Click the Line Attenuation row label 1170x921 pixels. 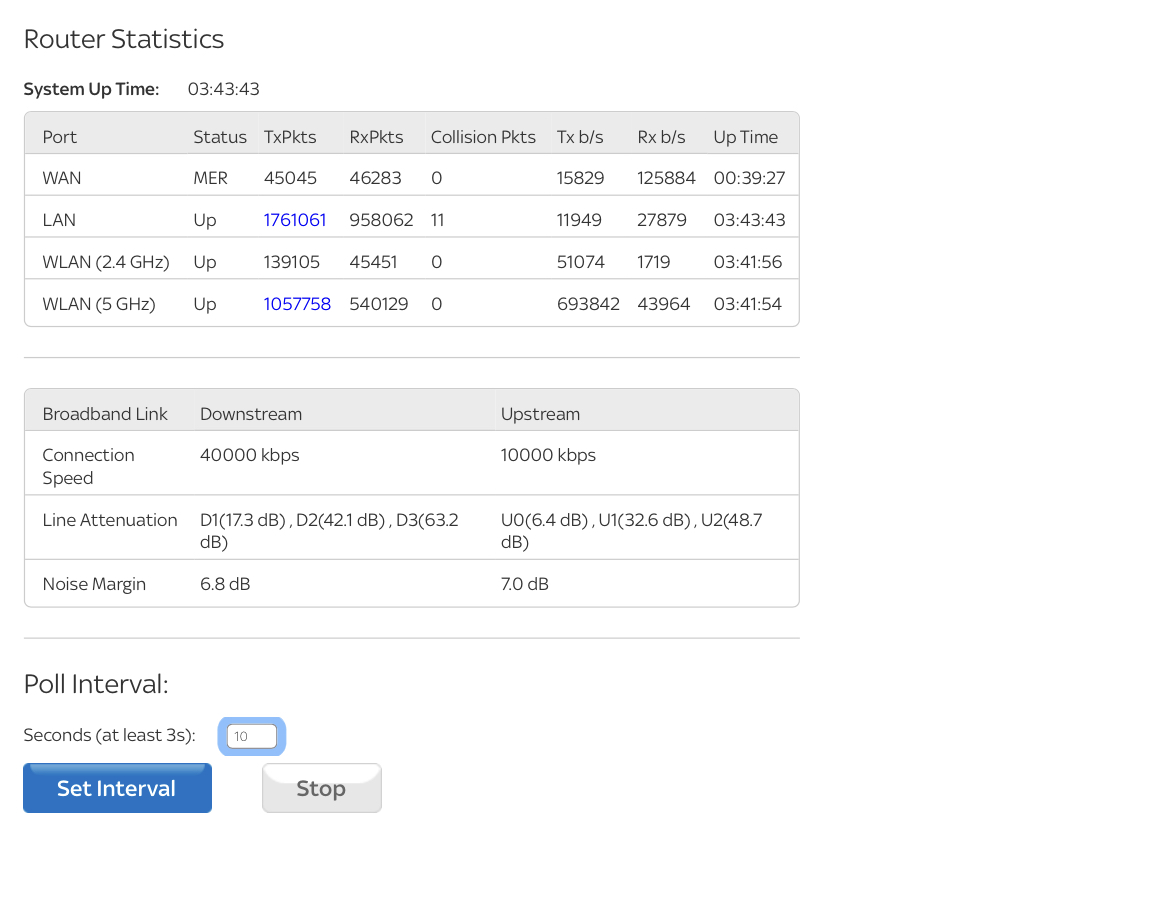coord(110,520)
